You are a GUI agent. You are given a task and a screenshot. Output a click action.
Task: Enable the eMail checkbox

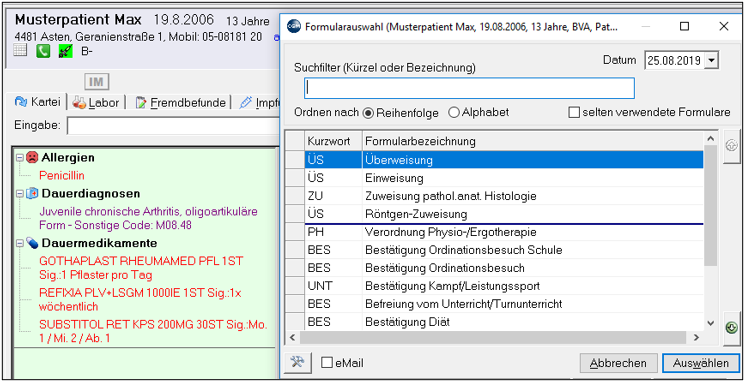pos(327,363)
